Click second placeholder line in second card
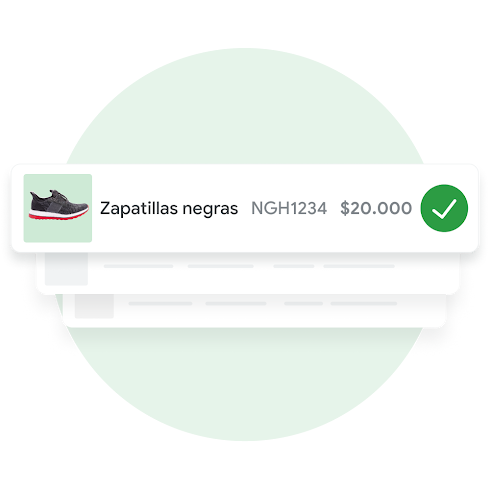 point(221,266)
